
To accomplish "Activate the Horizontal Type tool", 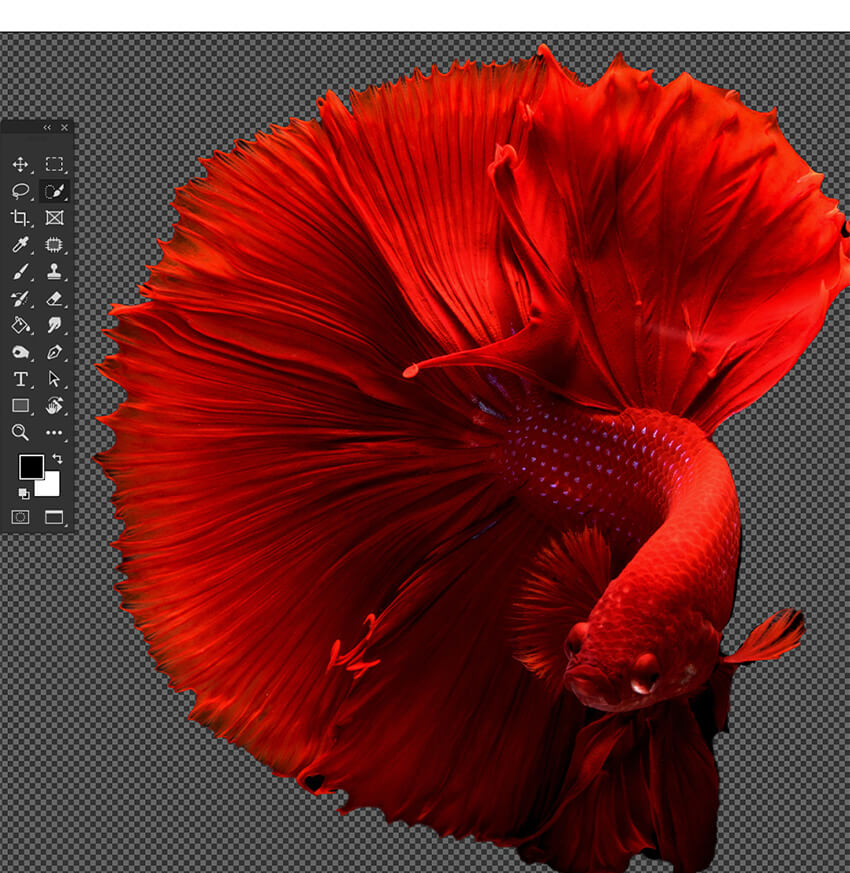I will tap(20, 379).
